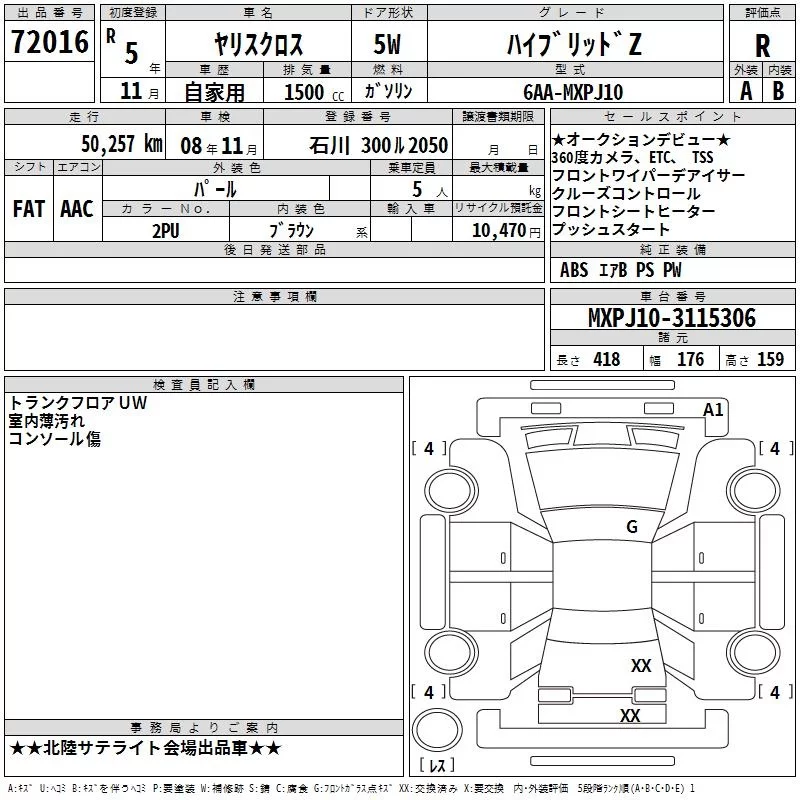The height and width of the screenshot is (800, 800).
Task: Select chassis number MXPJ10-3115306
Action: pyautogui.click(x=672, y=318)
